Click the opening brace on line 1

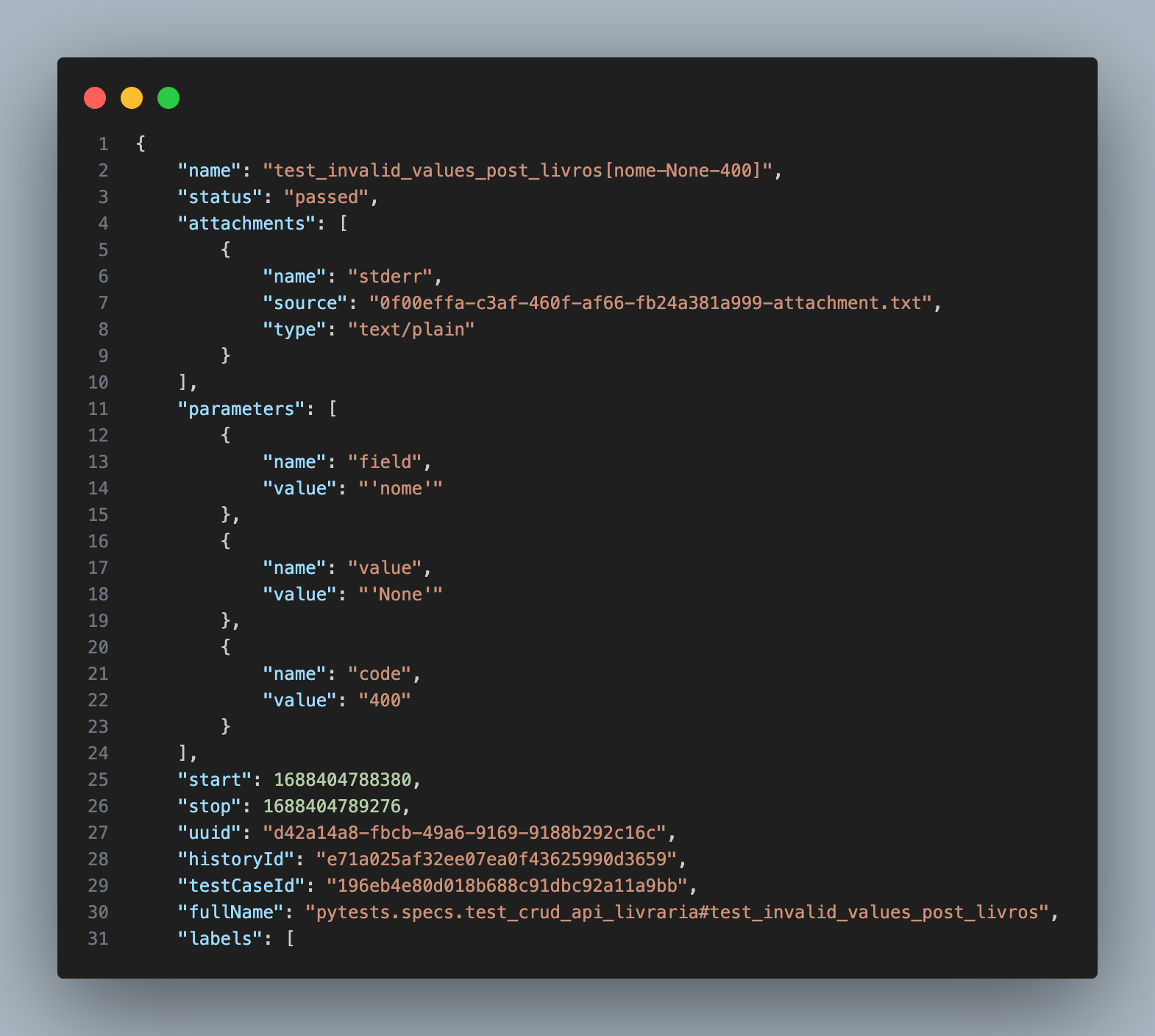[141, 144]
